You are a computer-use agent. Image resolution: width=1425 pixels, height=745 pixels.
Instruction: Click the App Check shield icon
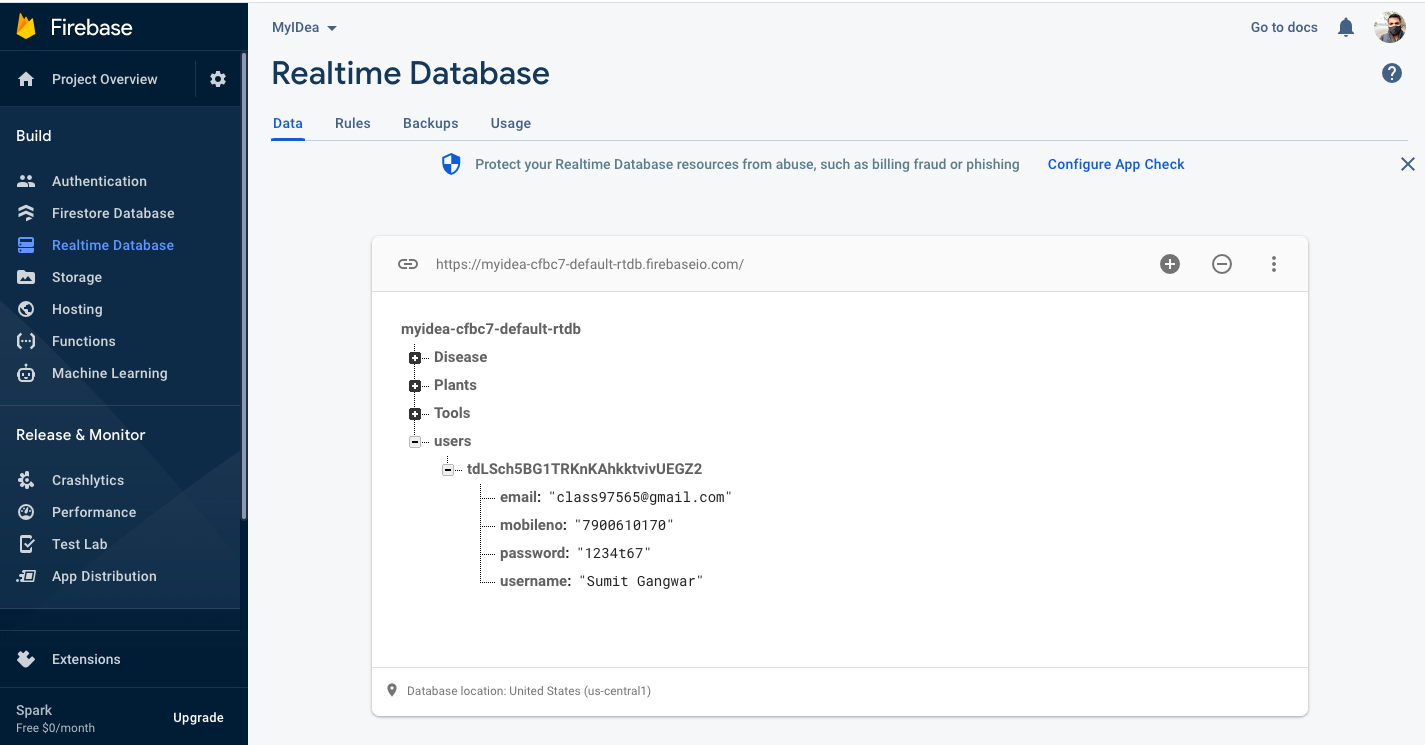[x=451, y=164]
